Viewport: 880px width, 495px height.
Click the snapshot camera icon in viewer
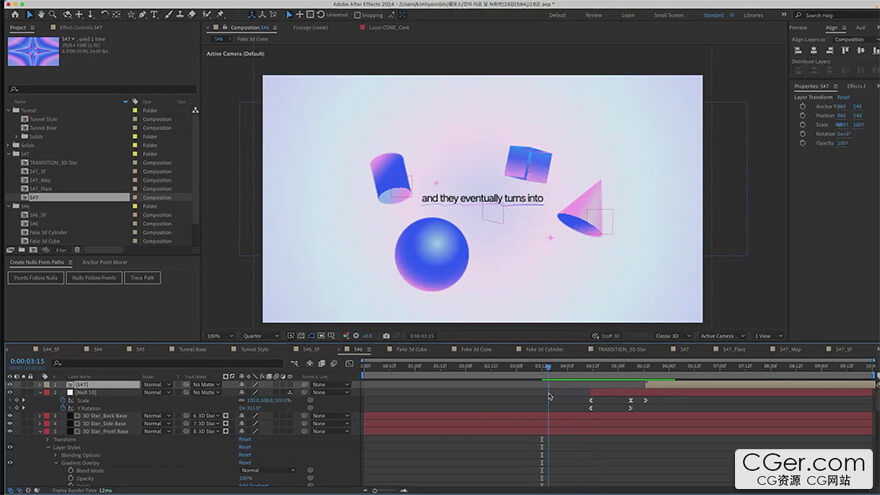click(x=386, y=336)
